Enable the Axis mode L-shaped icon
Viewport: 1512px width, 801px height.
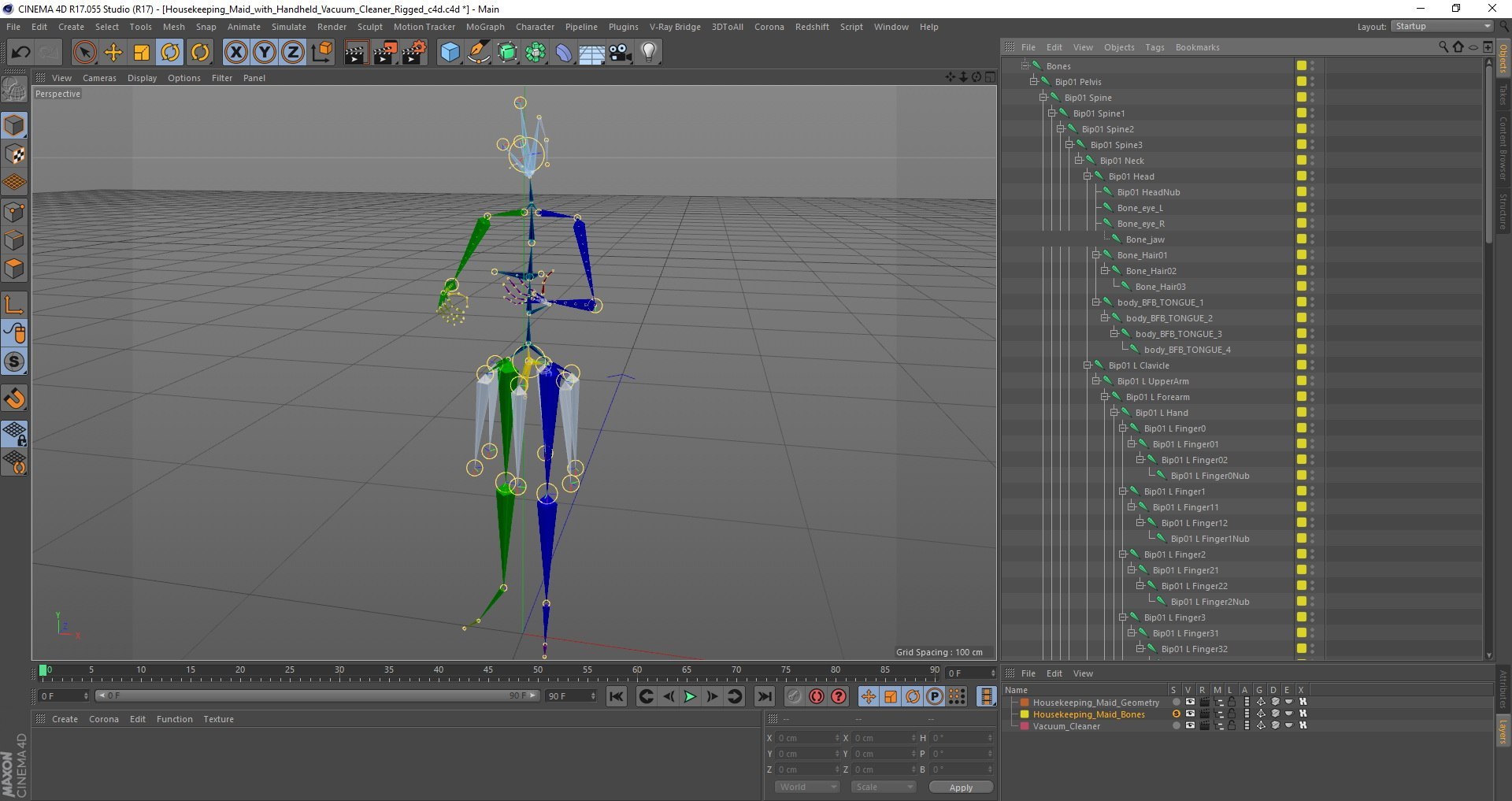click(x=14, y=305)
